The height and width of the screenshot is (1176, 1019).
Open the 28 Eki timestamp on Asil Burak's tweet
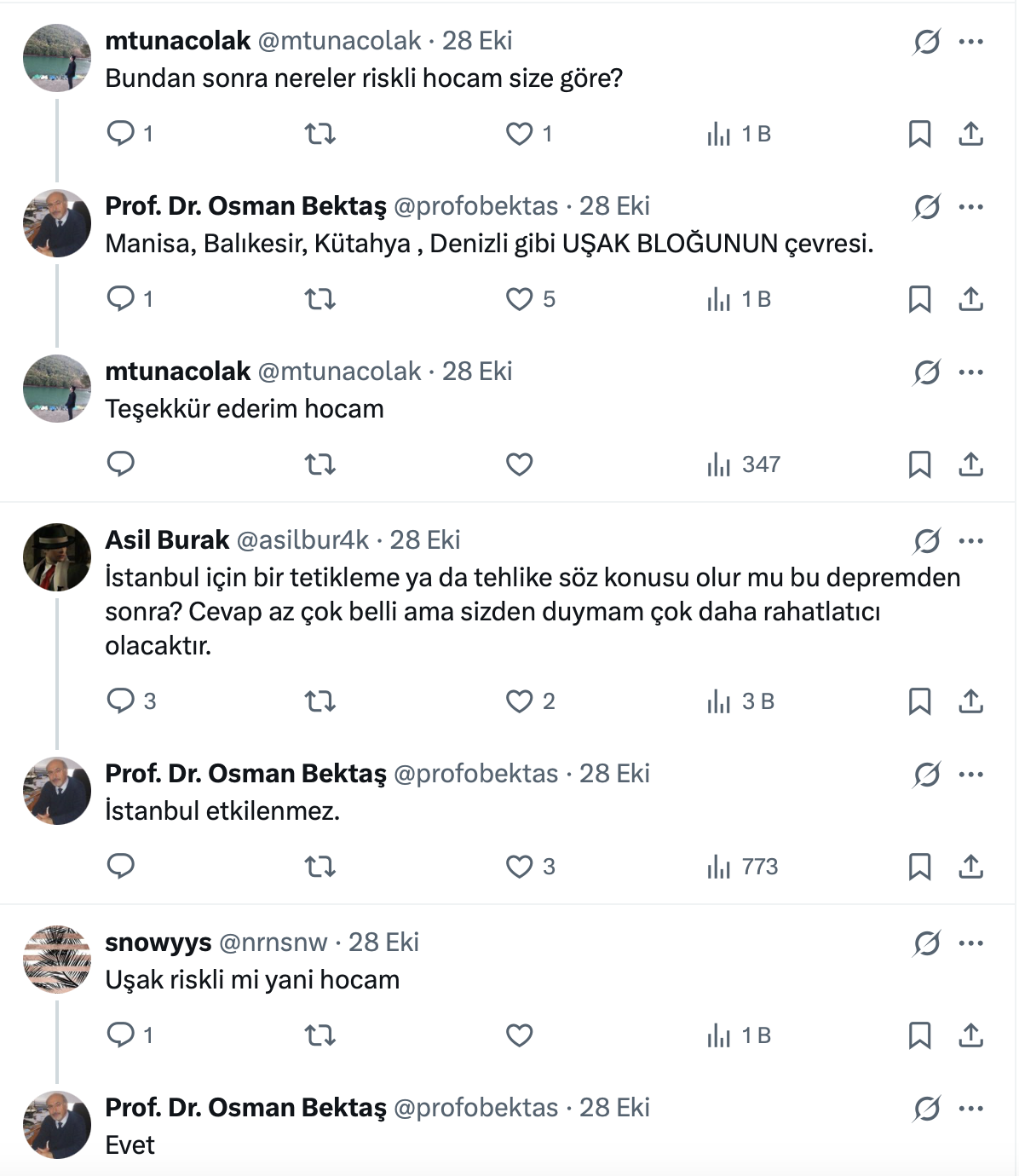tap(424, 540)
